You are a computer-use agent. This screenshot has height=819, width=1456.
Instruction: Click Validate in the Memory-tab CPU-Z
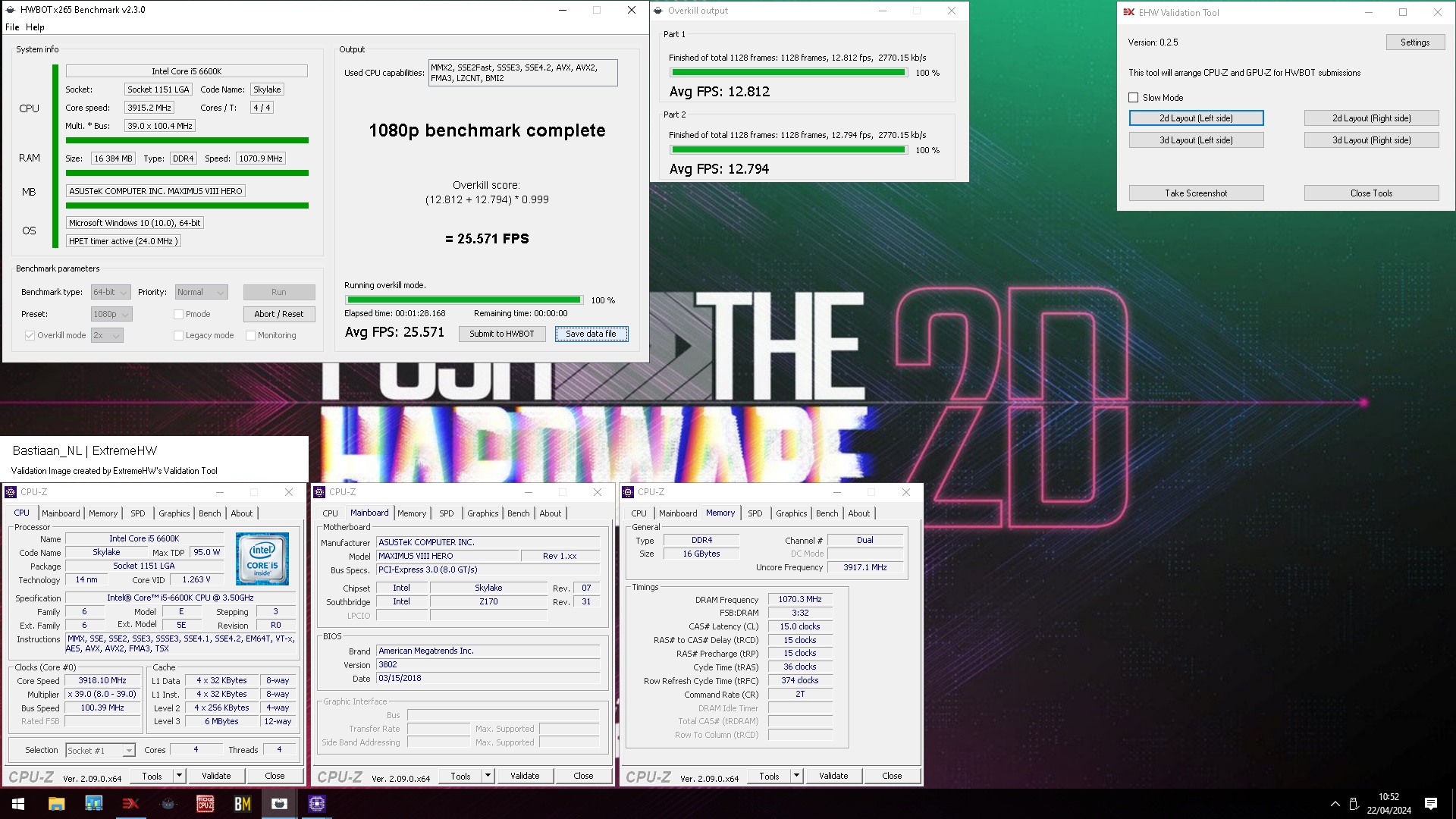(833, 776)
